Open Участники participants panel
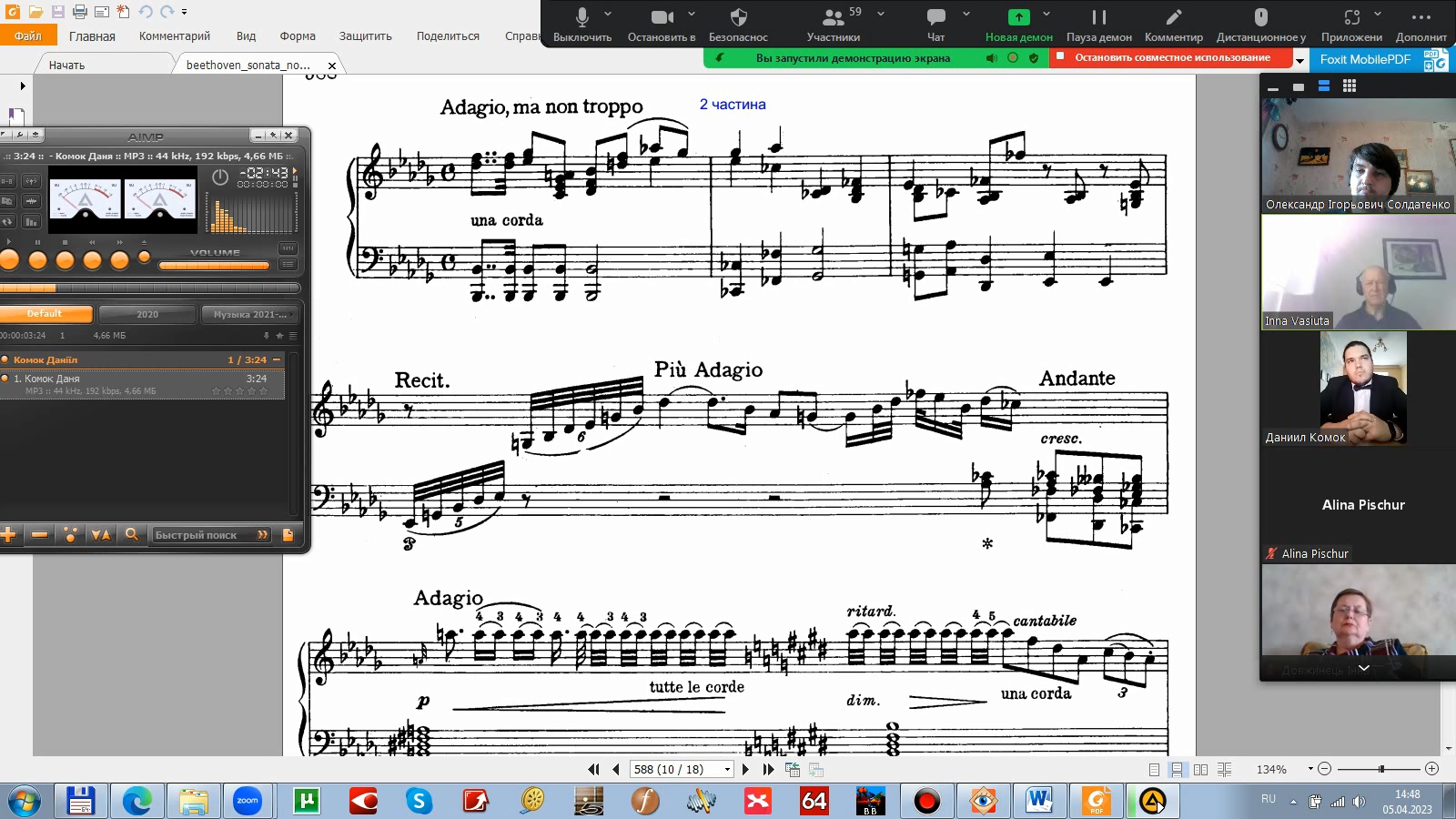 point(834,25)
